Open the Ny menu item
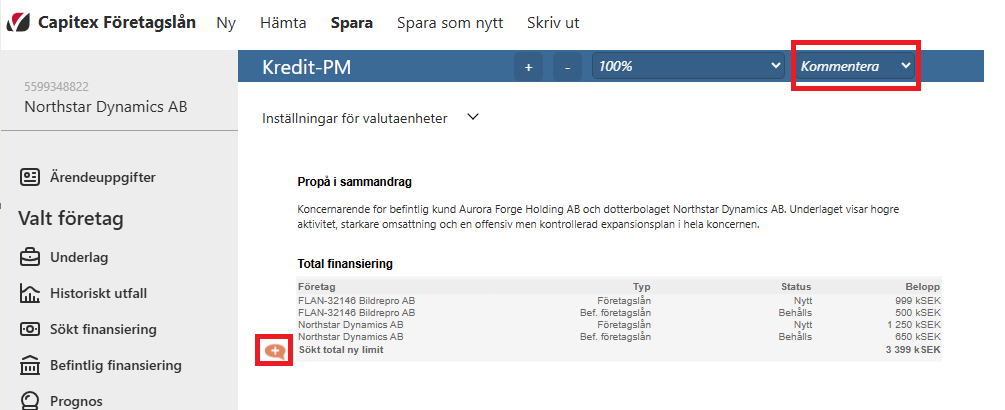 pyautogui.click(x=226, y=23)
